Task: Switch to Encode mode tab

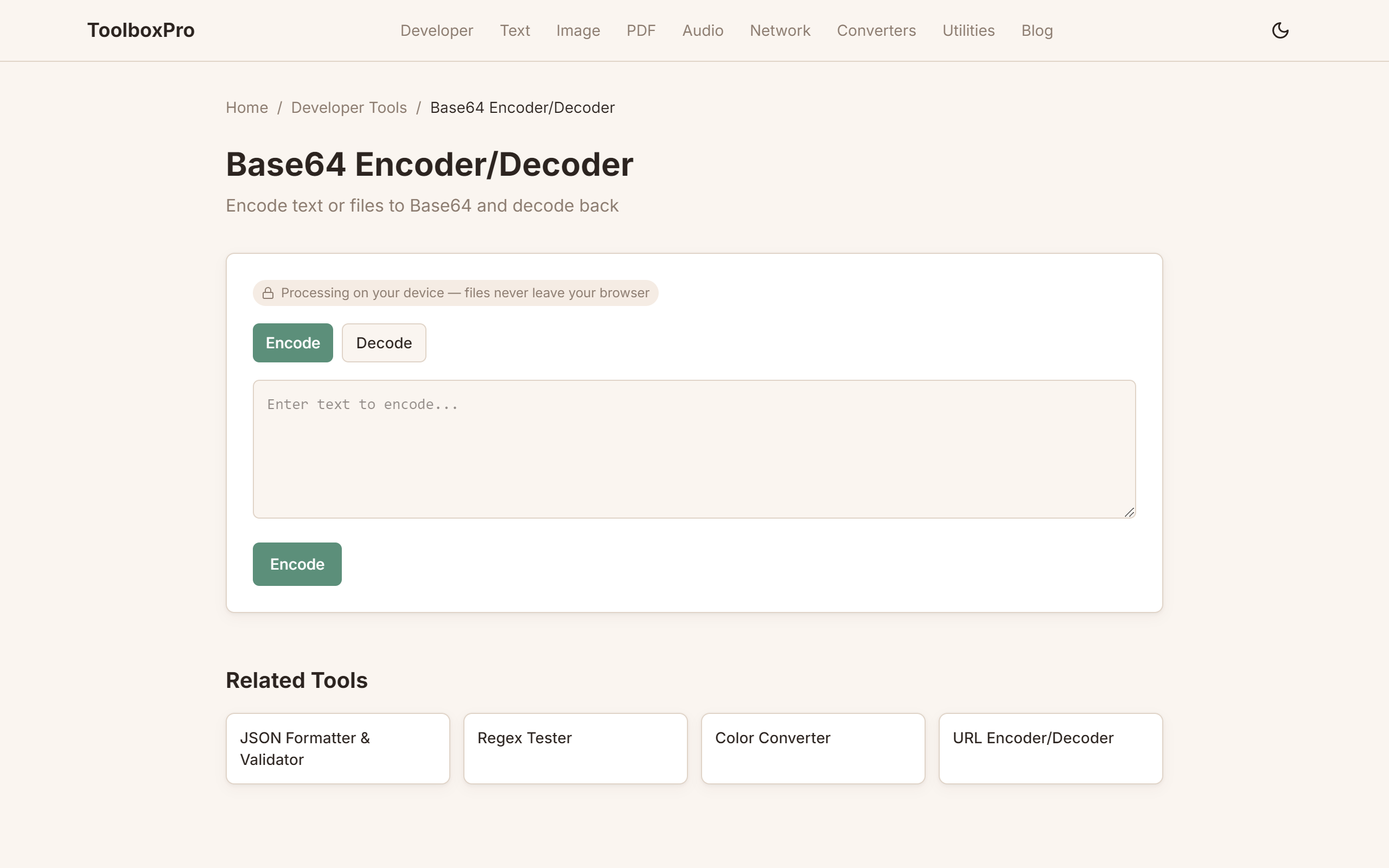Action: 293,343
